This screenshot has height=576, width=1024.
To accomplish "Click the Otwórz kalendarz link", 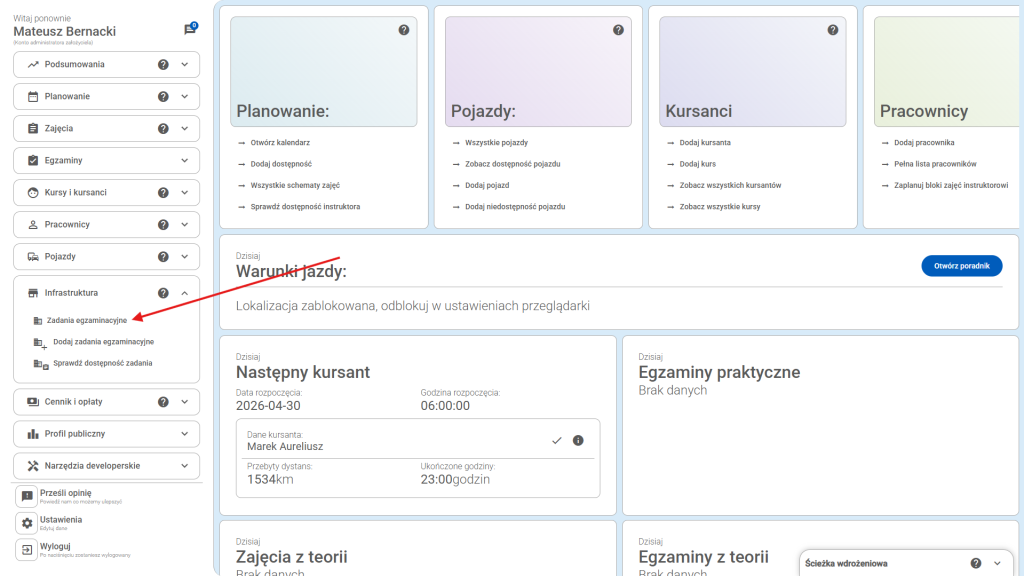I will [280, 143].
